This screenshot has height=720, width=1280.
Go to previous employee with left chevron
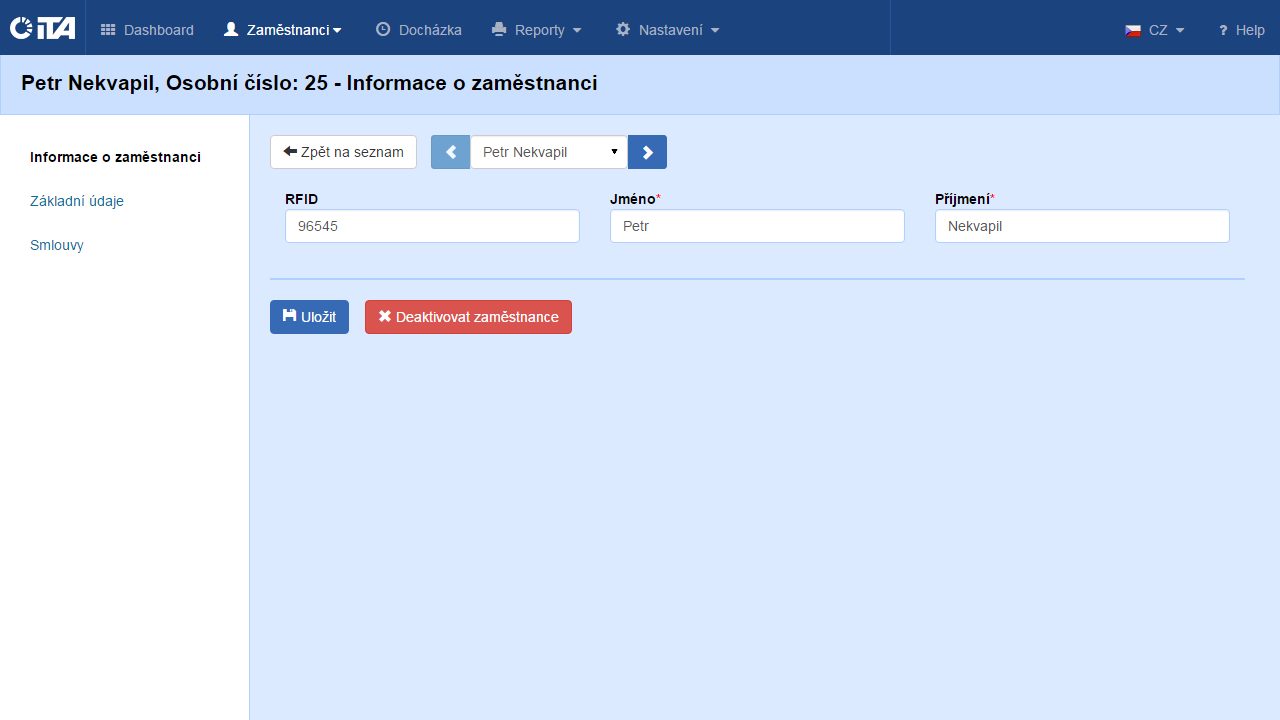point(450,152)
